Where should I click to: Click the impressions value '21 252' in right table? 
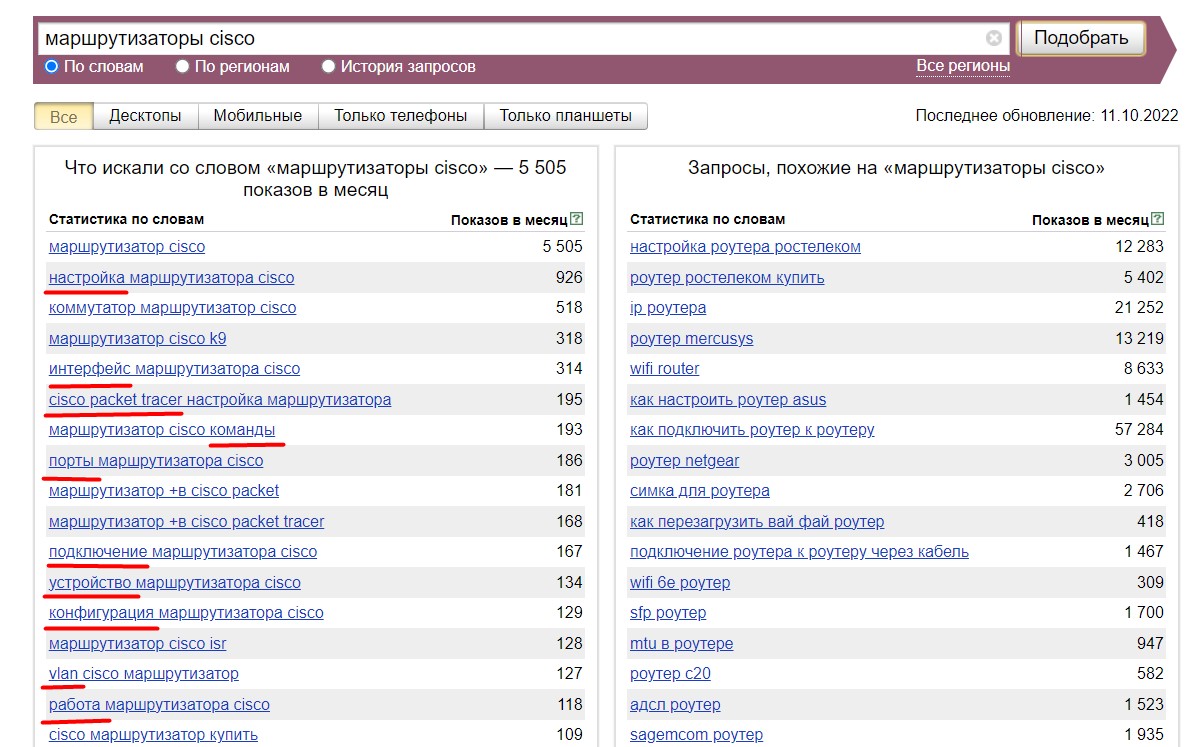[1138, 308]
